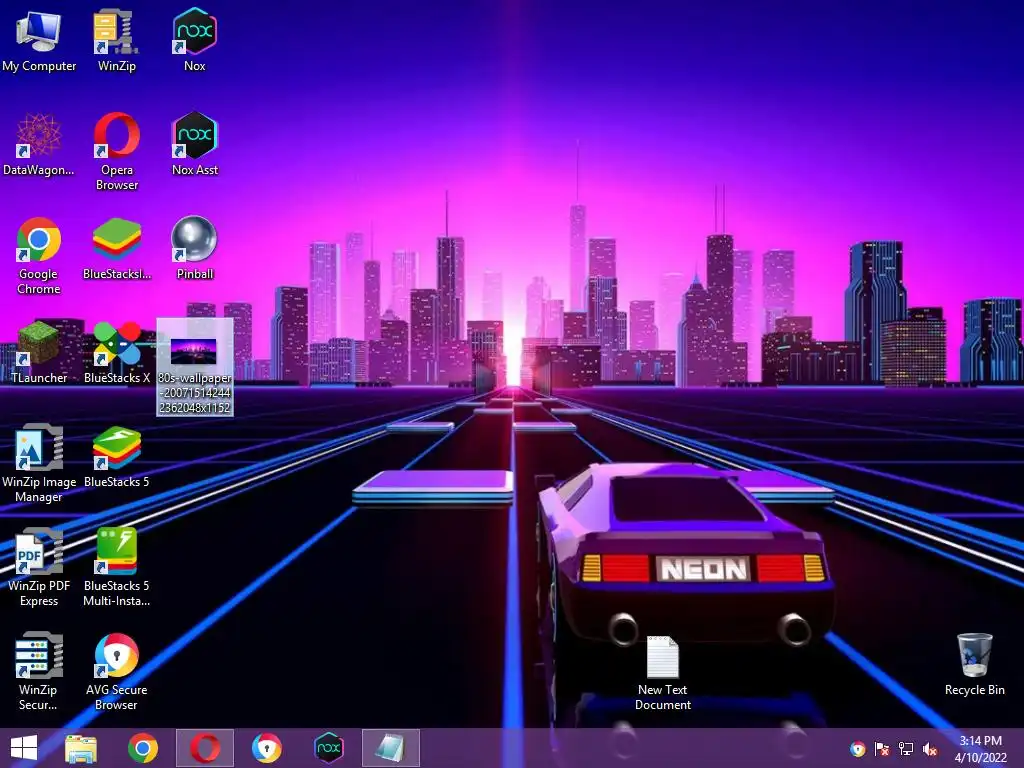1024x768 pixels.
Task: Open the Windows Start menu
Action: [x=24, y=748]
